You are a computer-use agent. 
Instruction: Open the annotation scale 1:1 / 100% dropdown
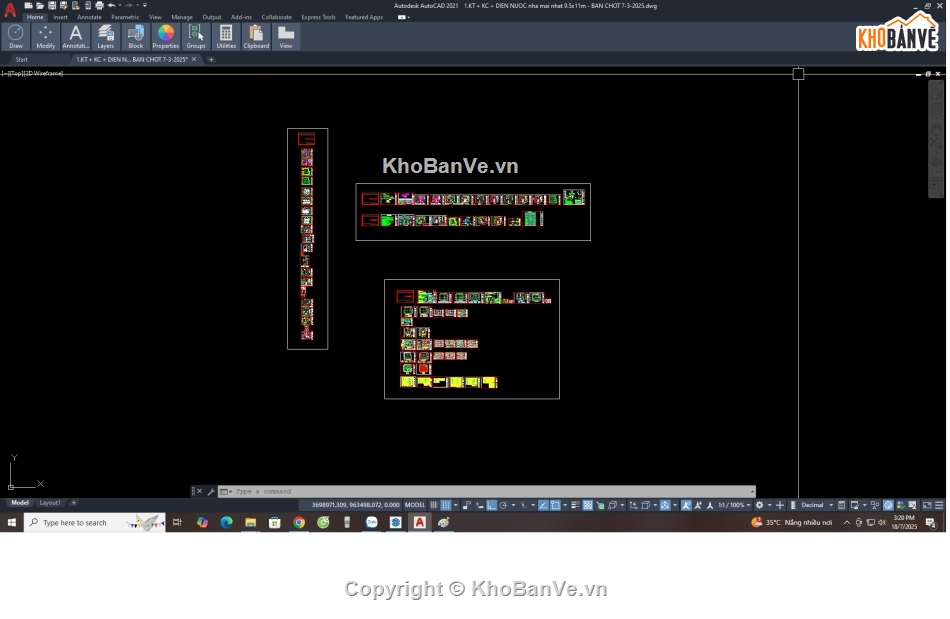click(x=734, y=505)
